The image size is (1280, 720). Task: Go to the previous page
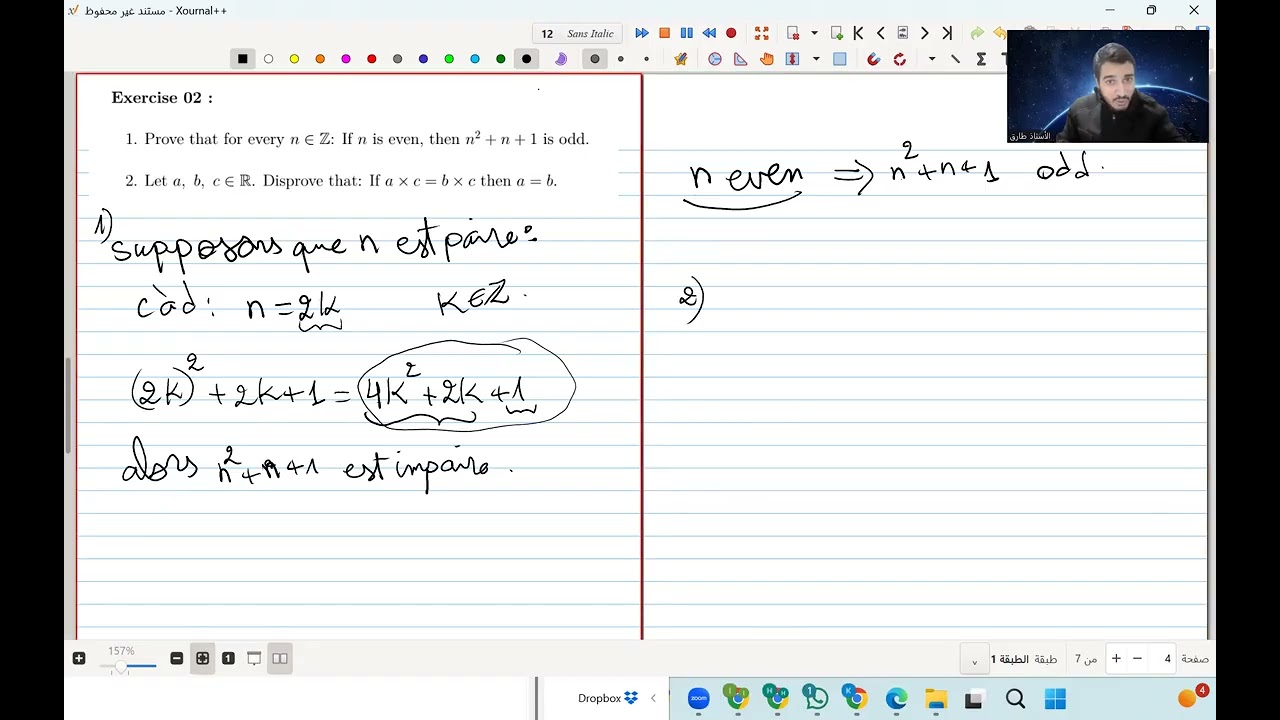[x=880, y=33]
